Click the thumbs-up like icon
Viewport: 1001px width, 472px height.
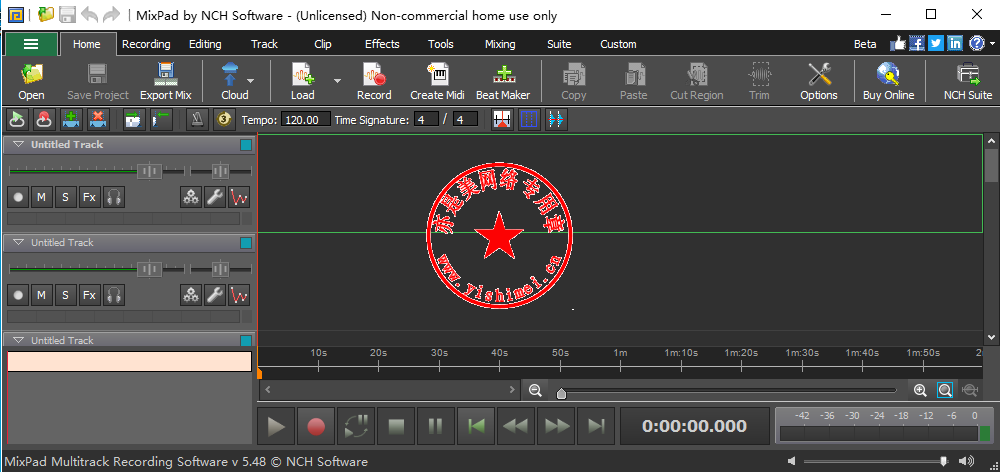tap(898, 43)
